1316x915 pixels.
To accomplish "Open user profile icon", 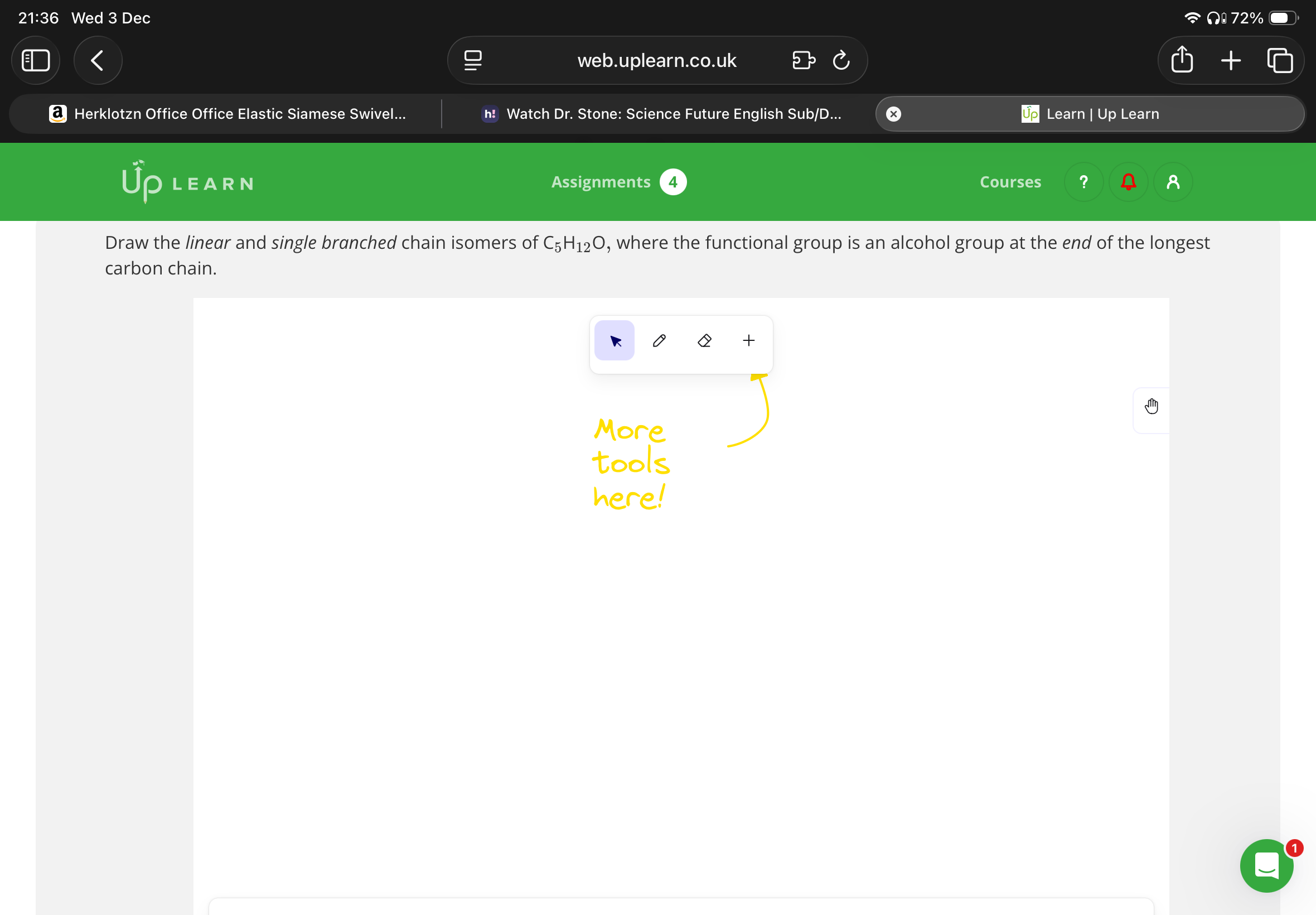I will [1173, 182].
